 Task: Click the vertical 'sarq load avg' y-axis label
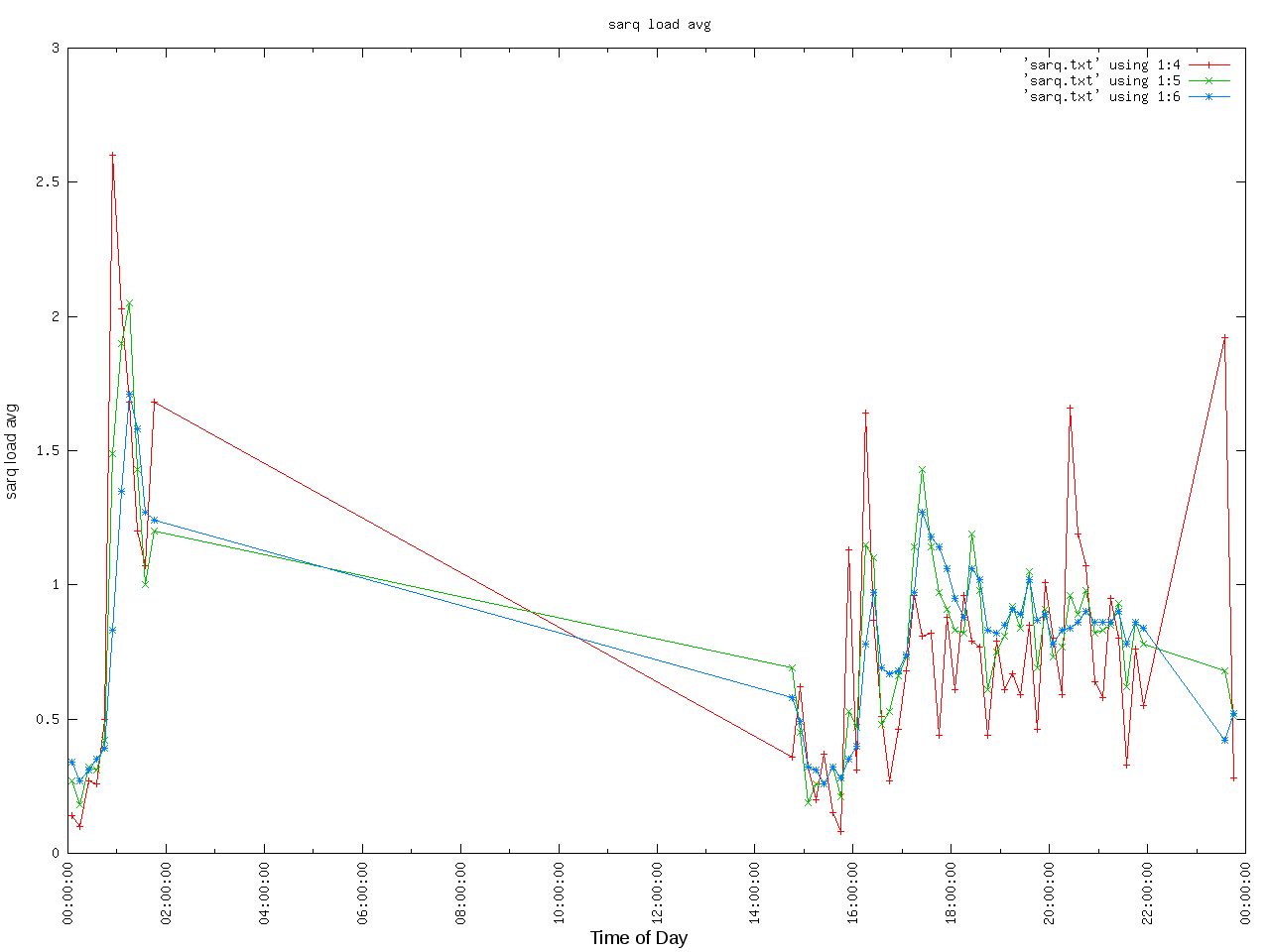(12, 451)
